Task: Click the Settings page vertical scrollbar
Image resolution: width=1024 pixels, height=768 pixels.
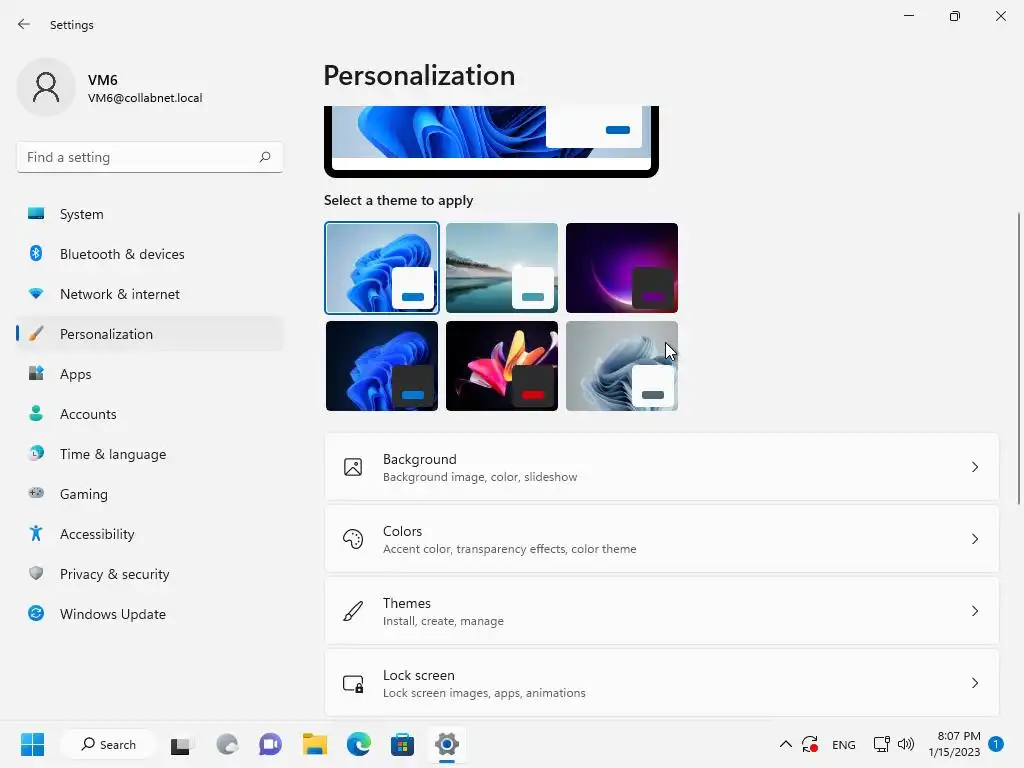Action: tap(1019, 358)
